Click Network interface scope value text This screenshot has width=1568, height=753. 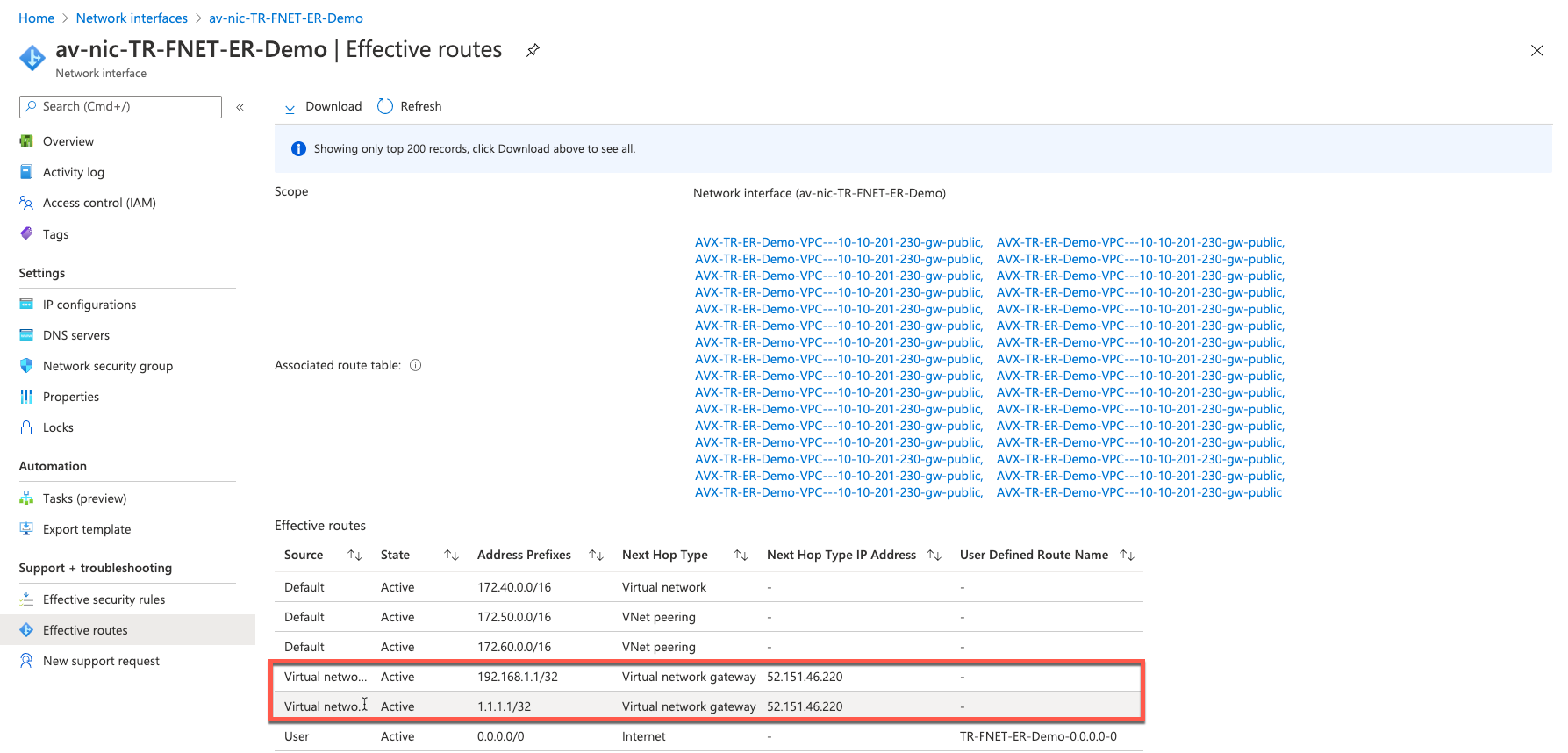coord(820,193)
